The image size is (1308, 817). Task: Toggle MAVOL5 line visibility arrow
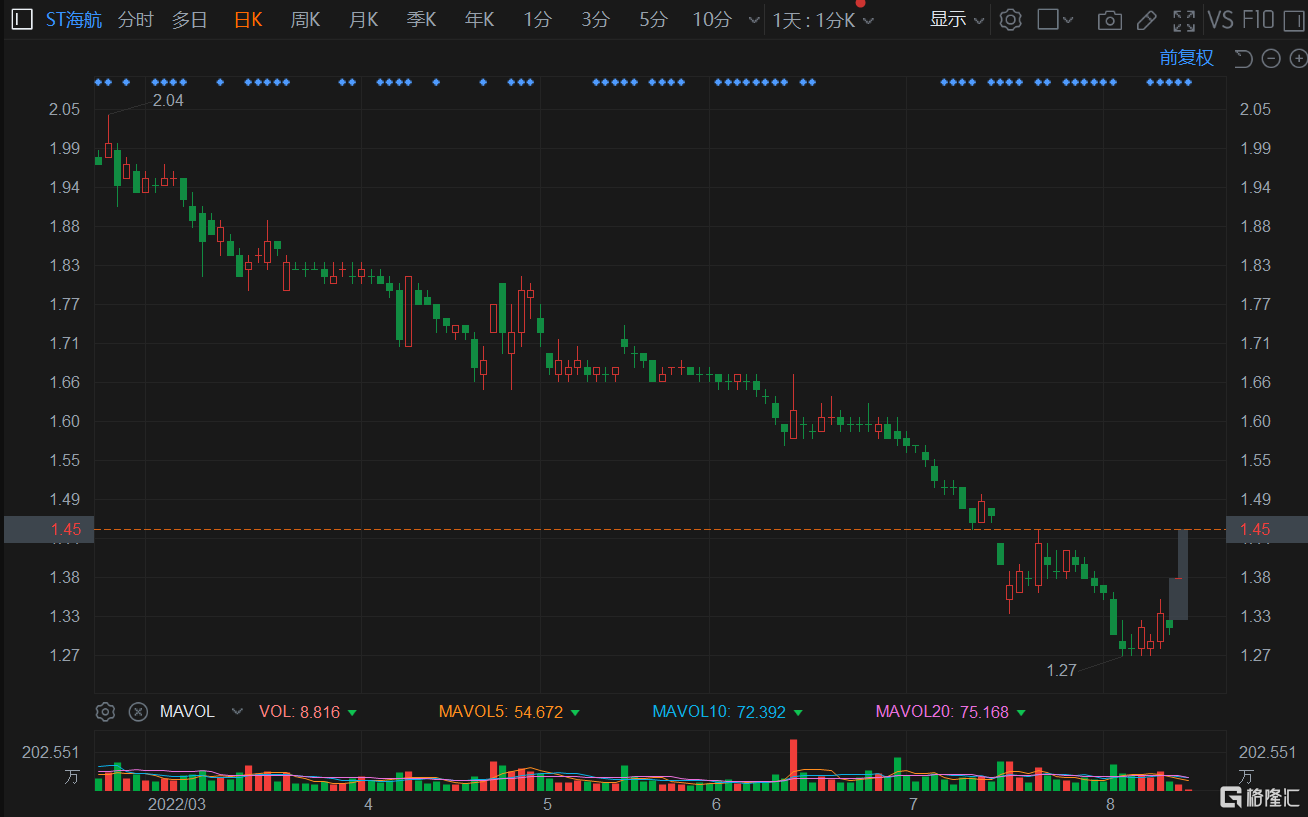pyautogui.click(x=574, y=713)
